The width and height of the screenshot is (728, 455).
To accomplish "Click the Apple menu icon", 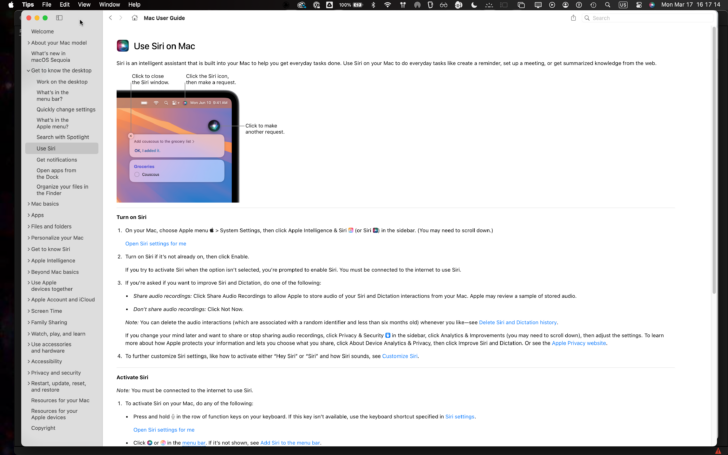I will (x=9, y=4).
